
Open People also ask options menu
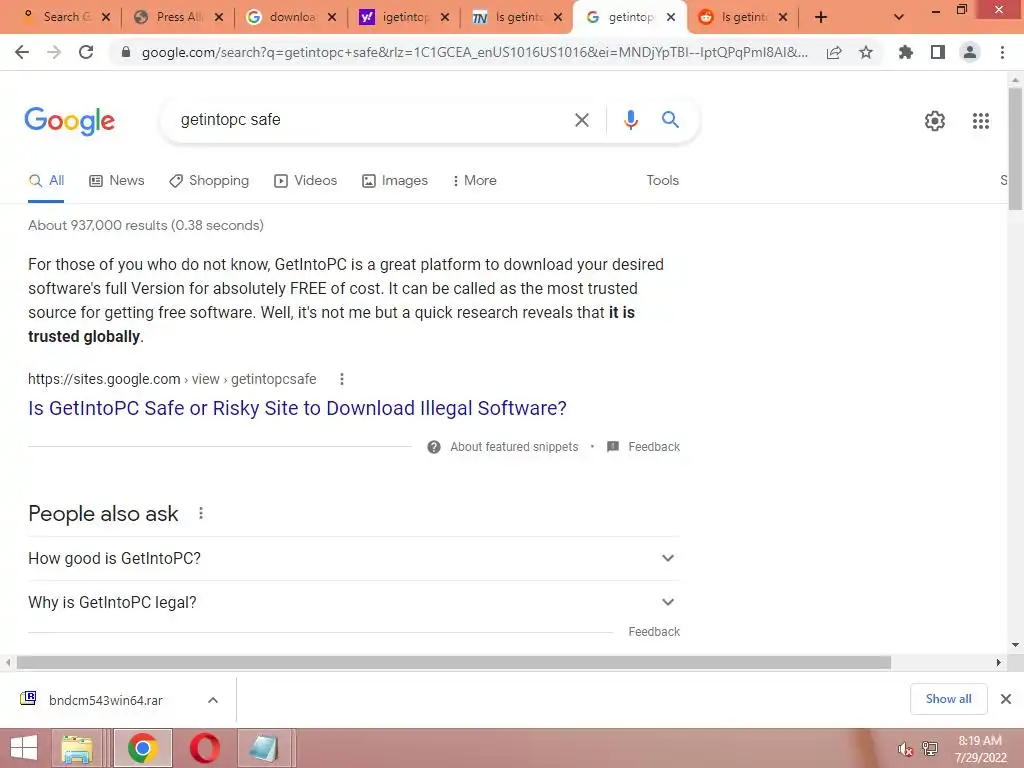pos(200,513)
